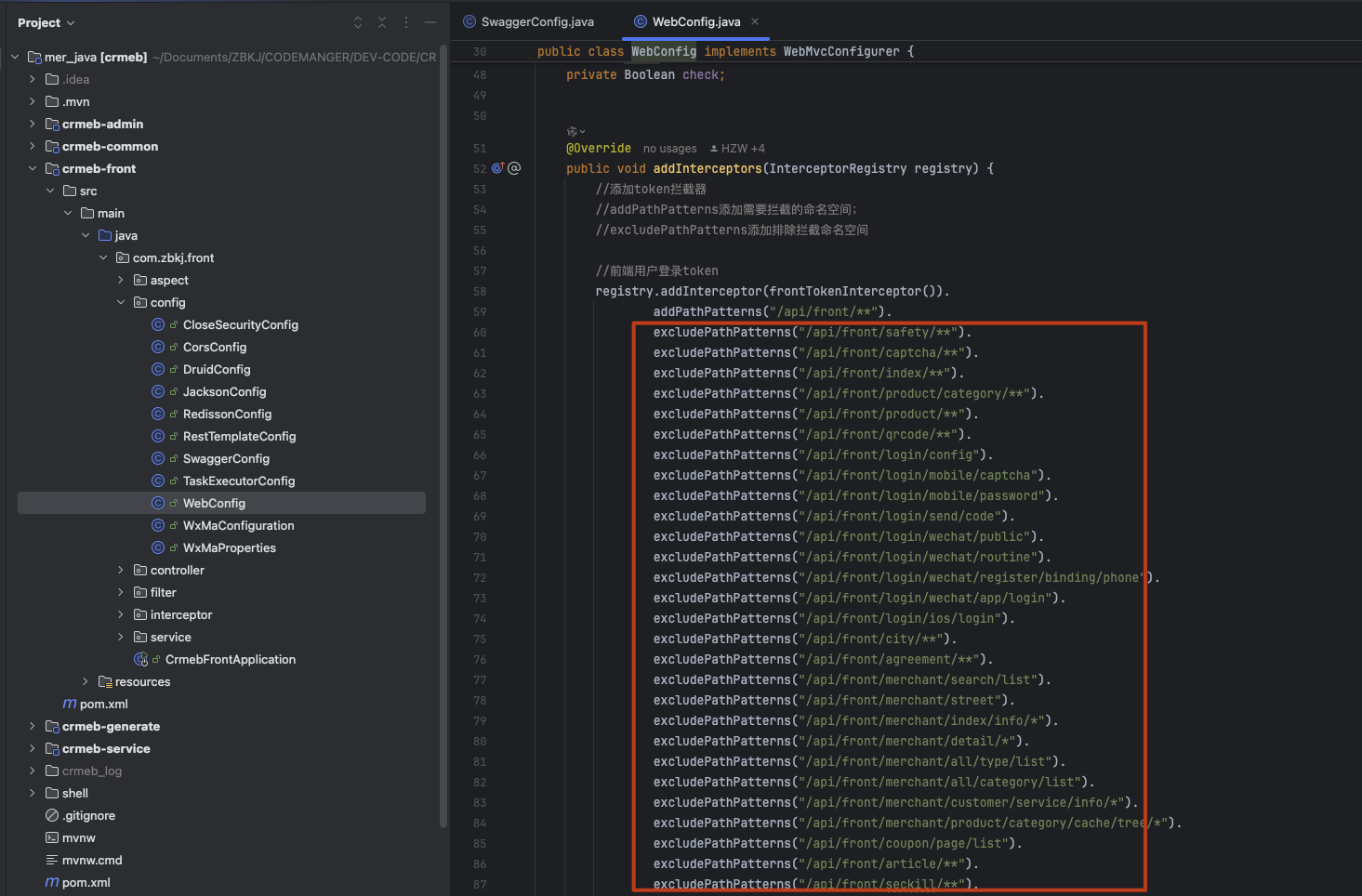The width and height of the screenshot is (1362, 896).
Task: Click the collapse-all icon in Project header
Action: pos(382,22)
